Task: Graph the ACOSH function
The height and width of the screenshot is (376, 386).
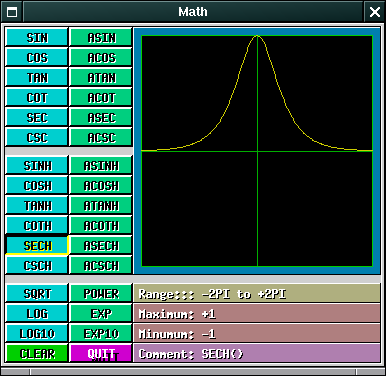Action: tap(101, 185)
